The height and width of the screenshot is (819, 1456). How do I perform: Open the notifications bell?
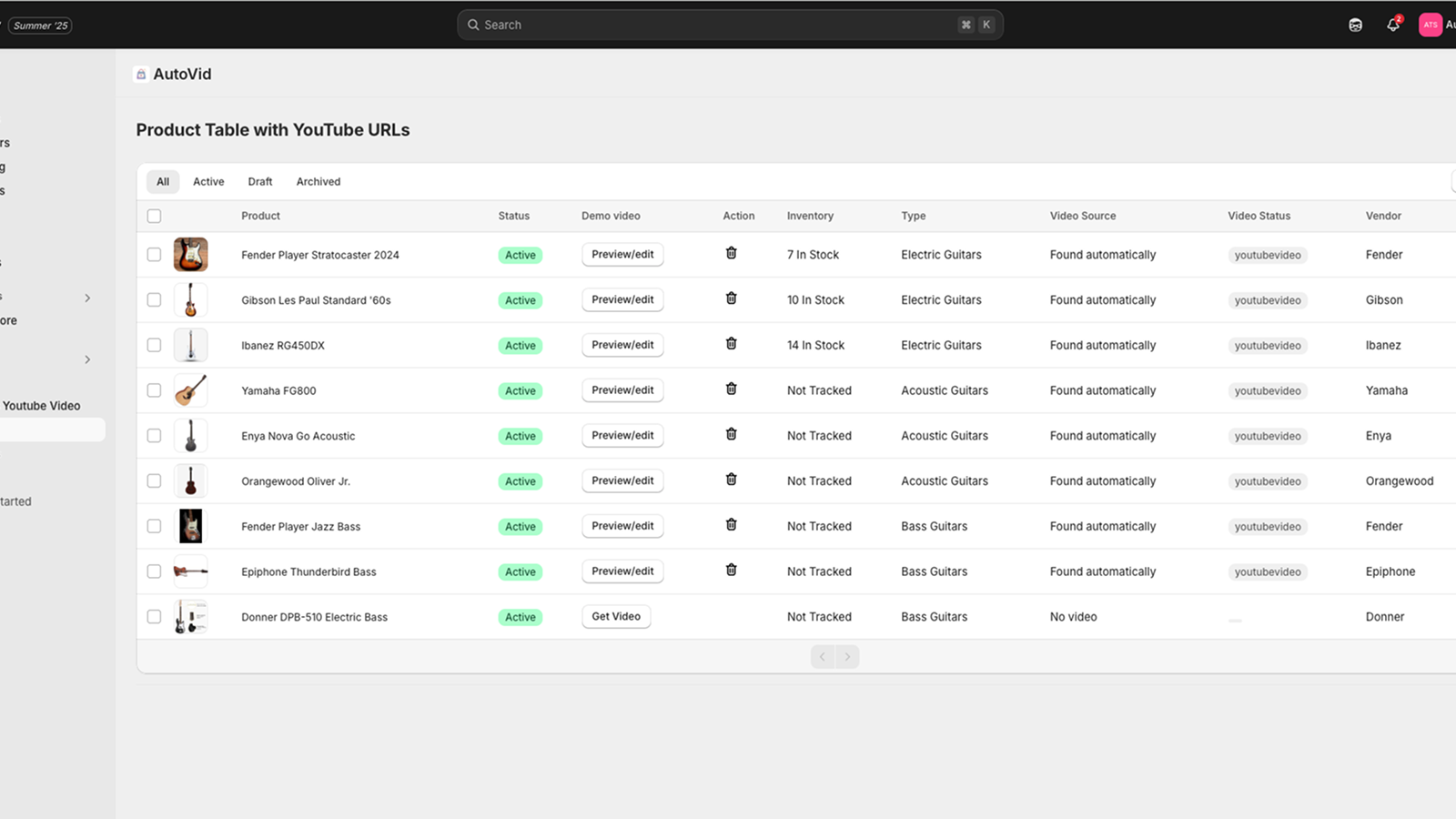coord(1392,25)
